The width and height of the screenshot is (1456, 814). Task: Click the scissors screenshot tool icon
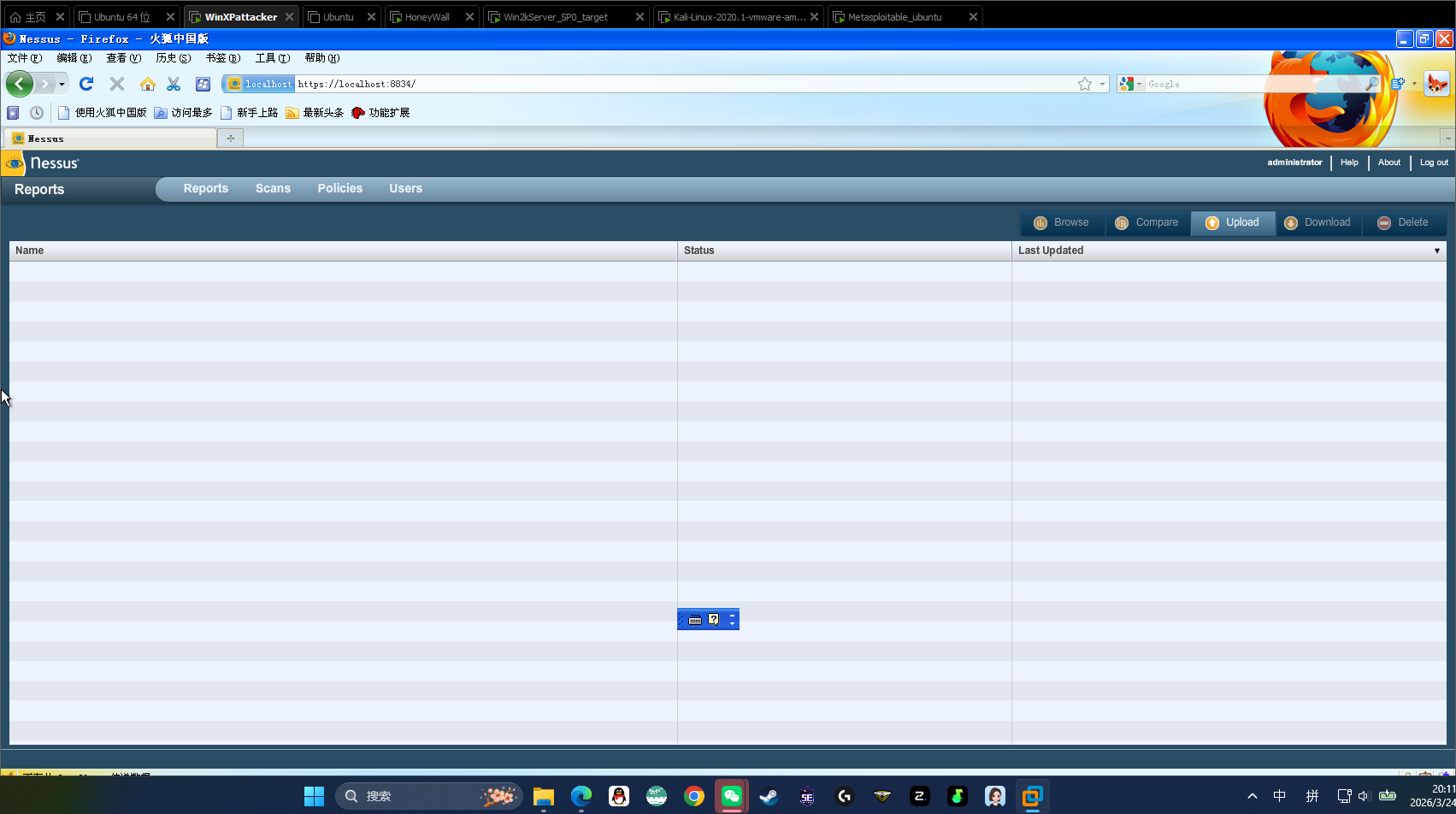[x=174, y=84]
